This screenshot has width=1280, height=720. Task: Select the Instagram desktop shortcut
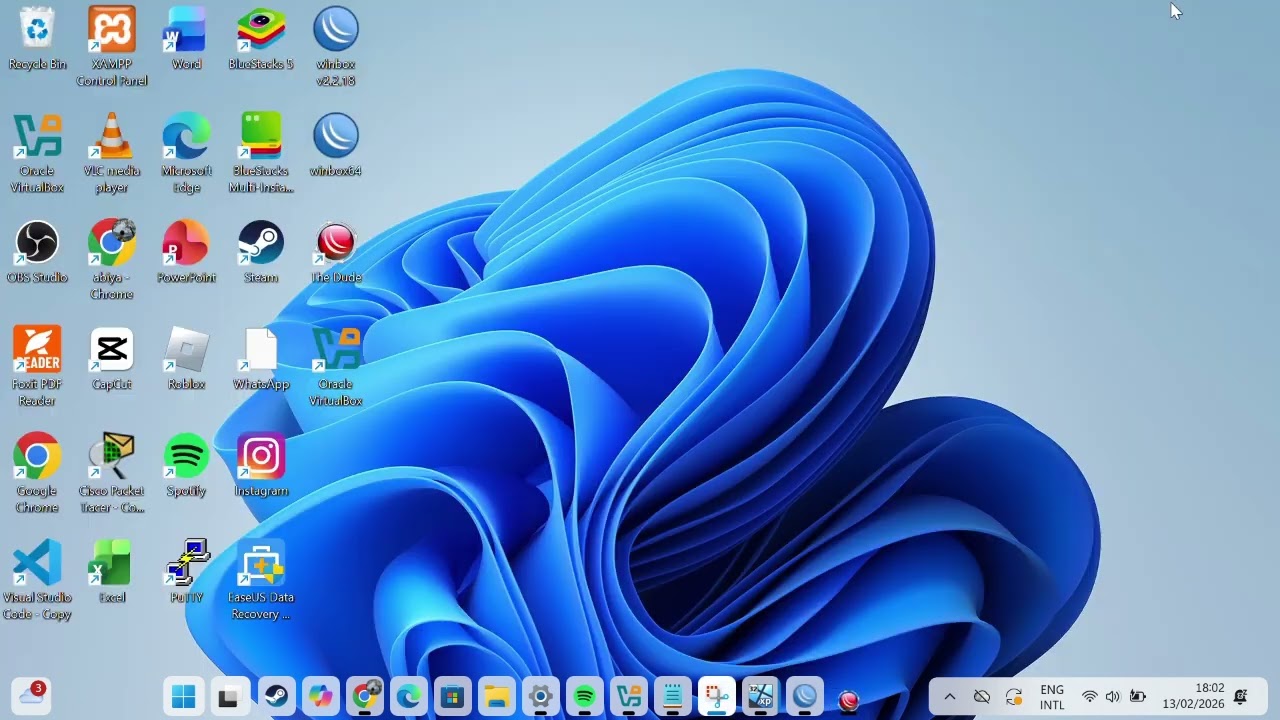coord(261,465)
